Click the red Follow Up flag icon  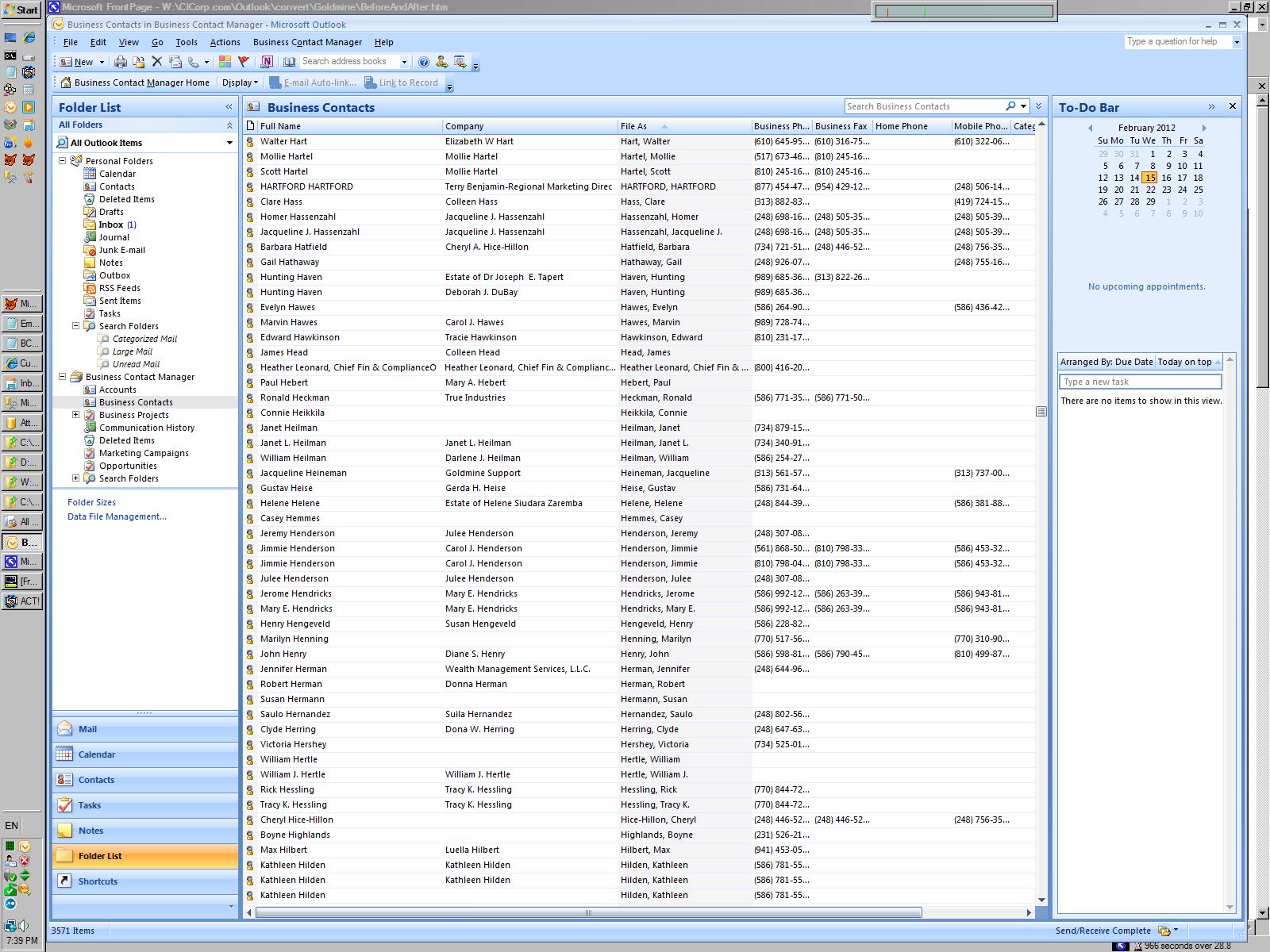[244, 62]
